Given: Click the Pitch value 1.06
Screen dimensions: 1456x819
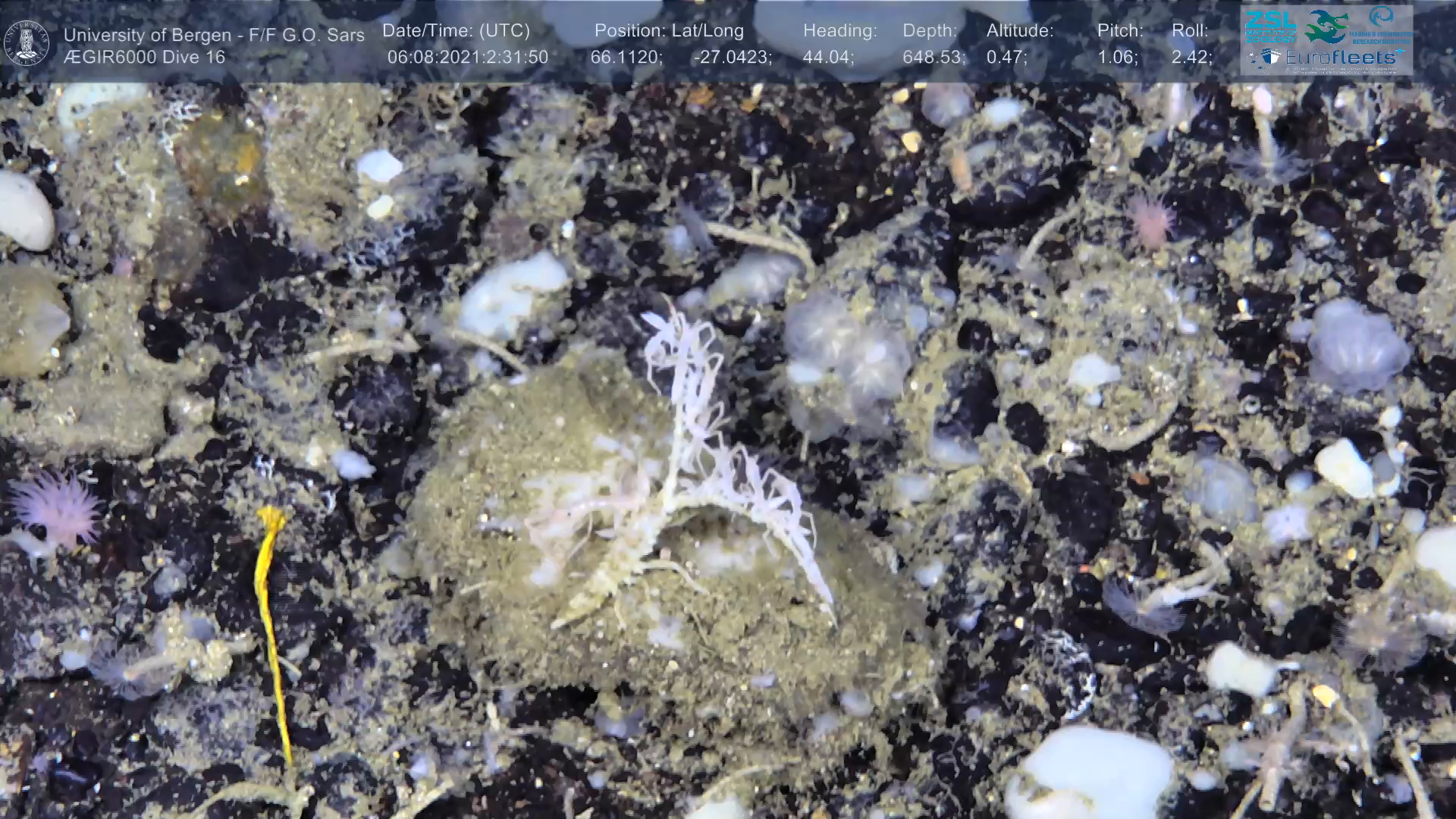Looking at the screenshot, I should pos(1117,58).
